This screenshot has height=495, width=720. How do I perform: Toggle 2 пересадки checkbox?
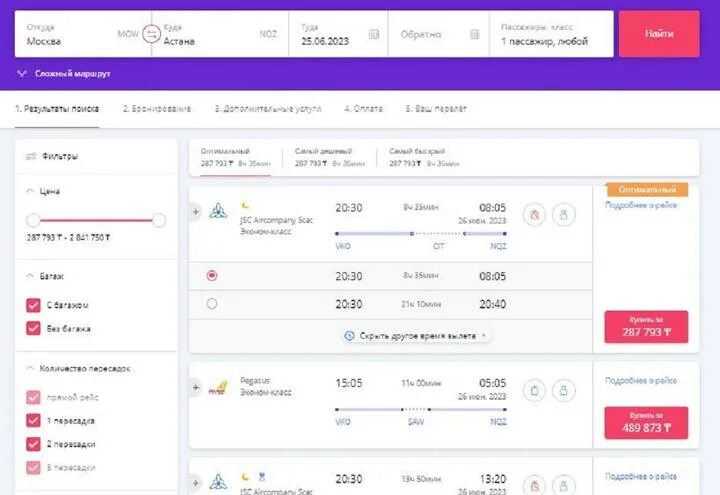[33, 444]
